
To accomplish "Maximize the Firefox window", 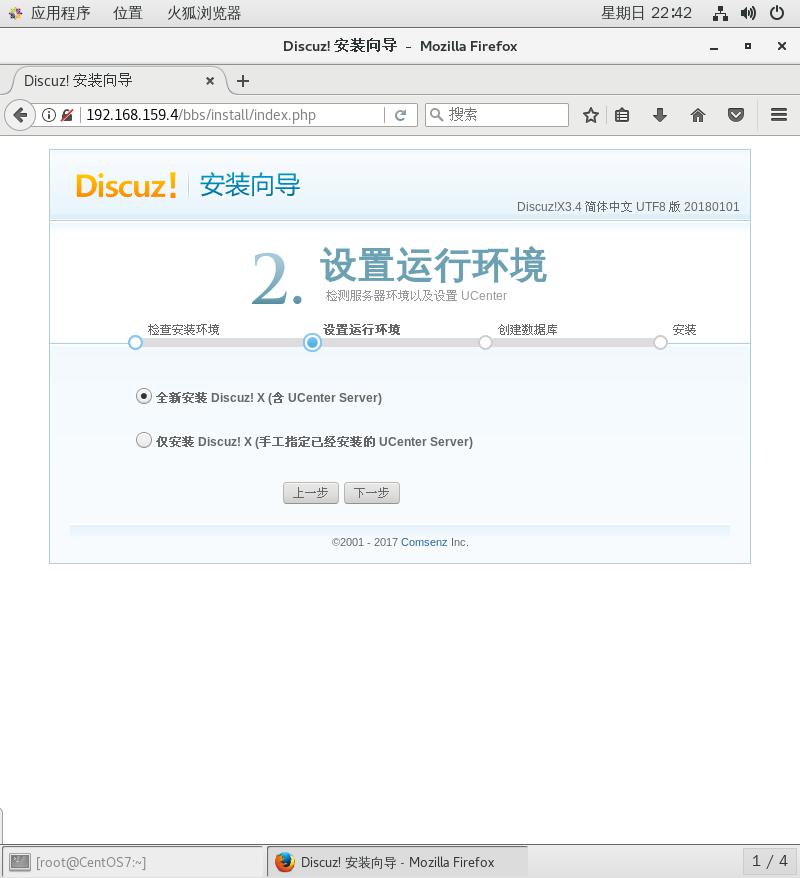I will [748, 46].
